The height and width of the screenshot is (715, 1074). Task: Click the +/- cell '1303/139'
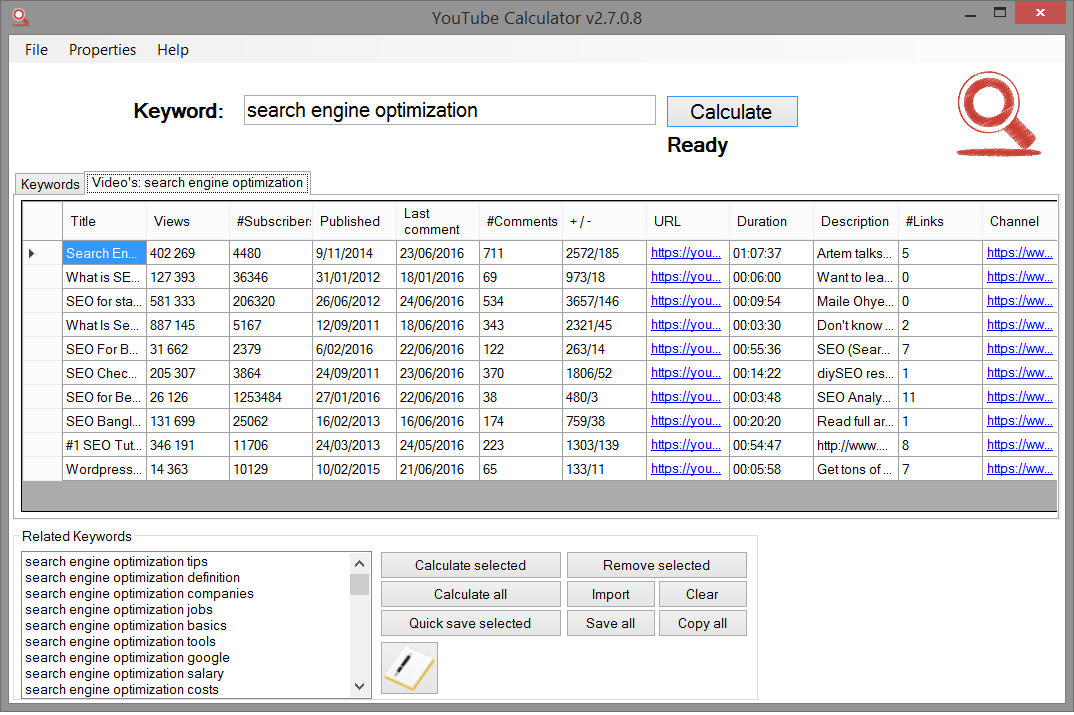coord(604,445)
